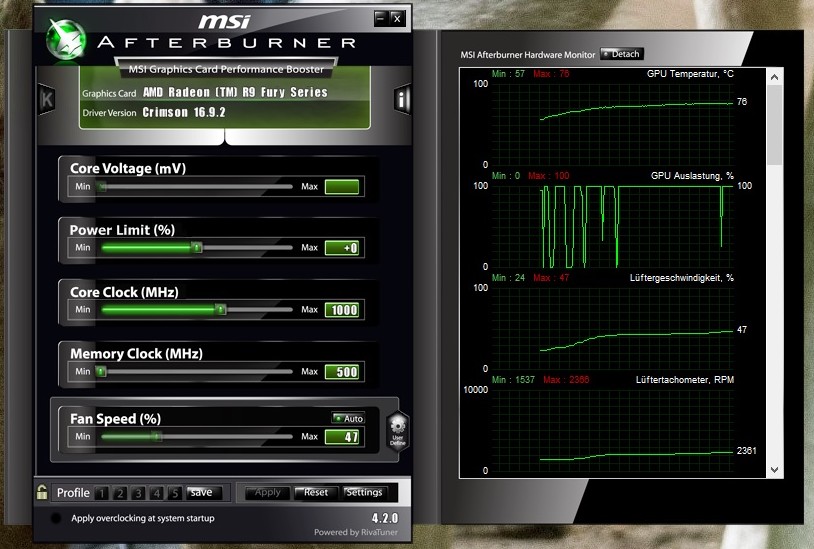The width and height of the screenshot is (814, 549).
Task: Click the Memory Clock 500 value field
Action: (x=342, y=372)
